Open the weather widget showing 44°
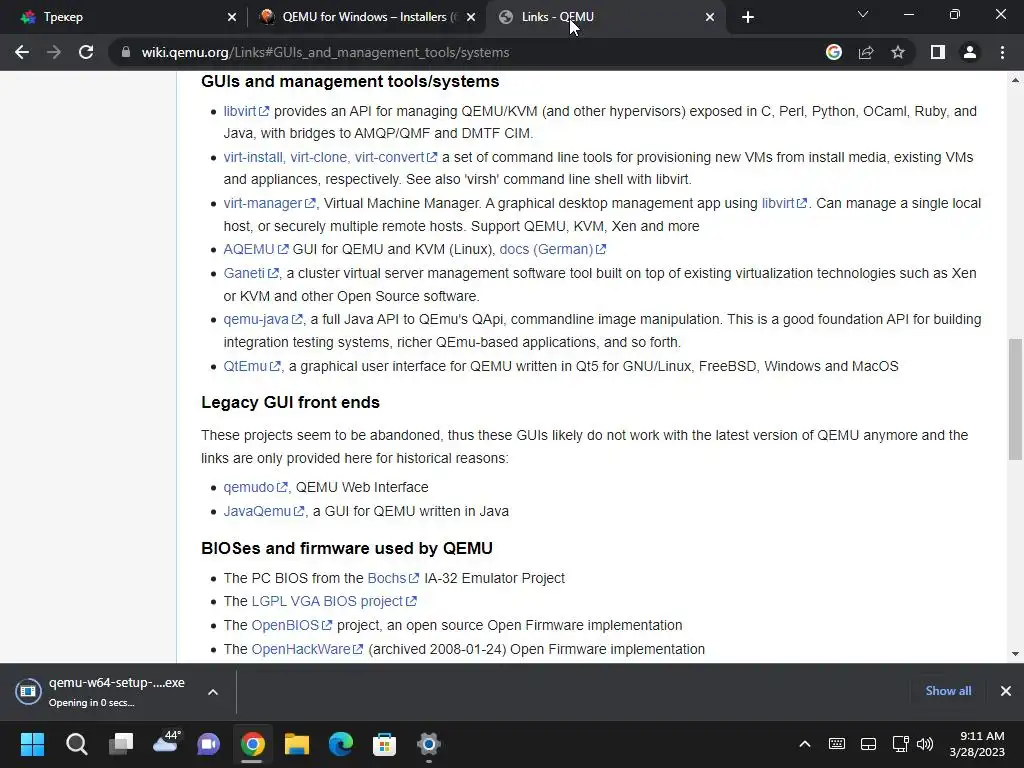Screen dimensions: 1024x768 [x=165, y=742]
